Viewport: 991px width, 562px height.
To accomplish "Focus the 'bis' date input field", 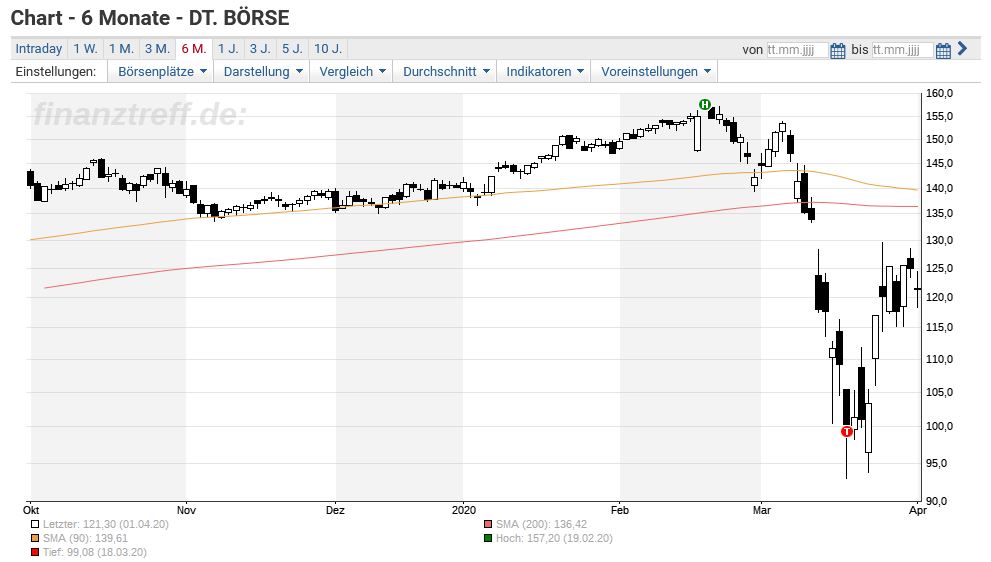I will pyautogui.click(x=902, y=50).
